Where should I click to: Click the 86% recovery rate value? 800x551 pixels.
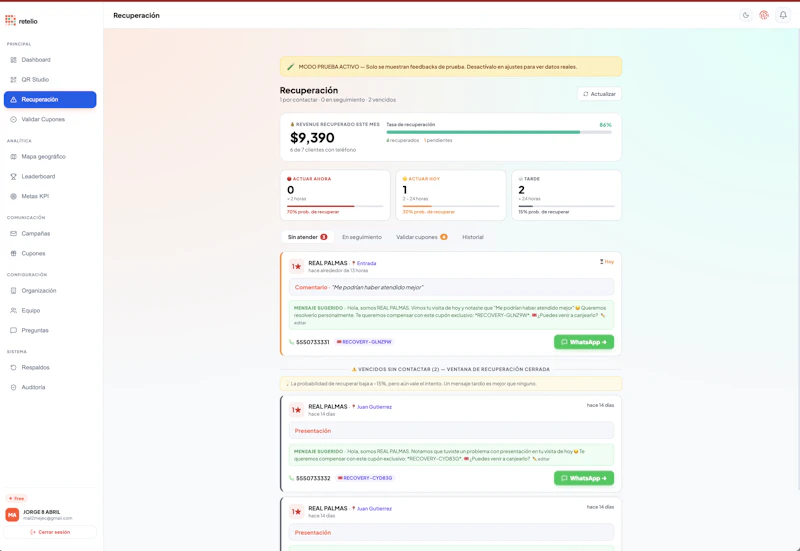click(605, 125)
